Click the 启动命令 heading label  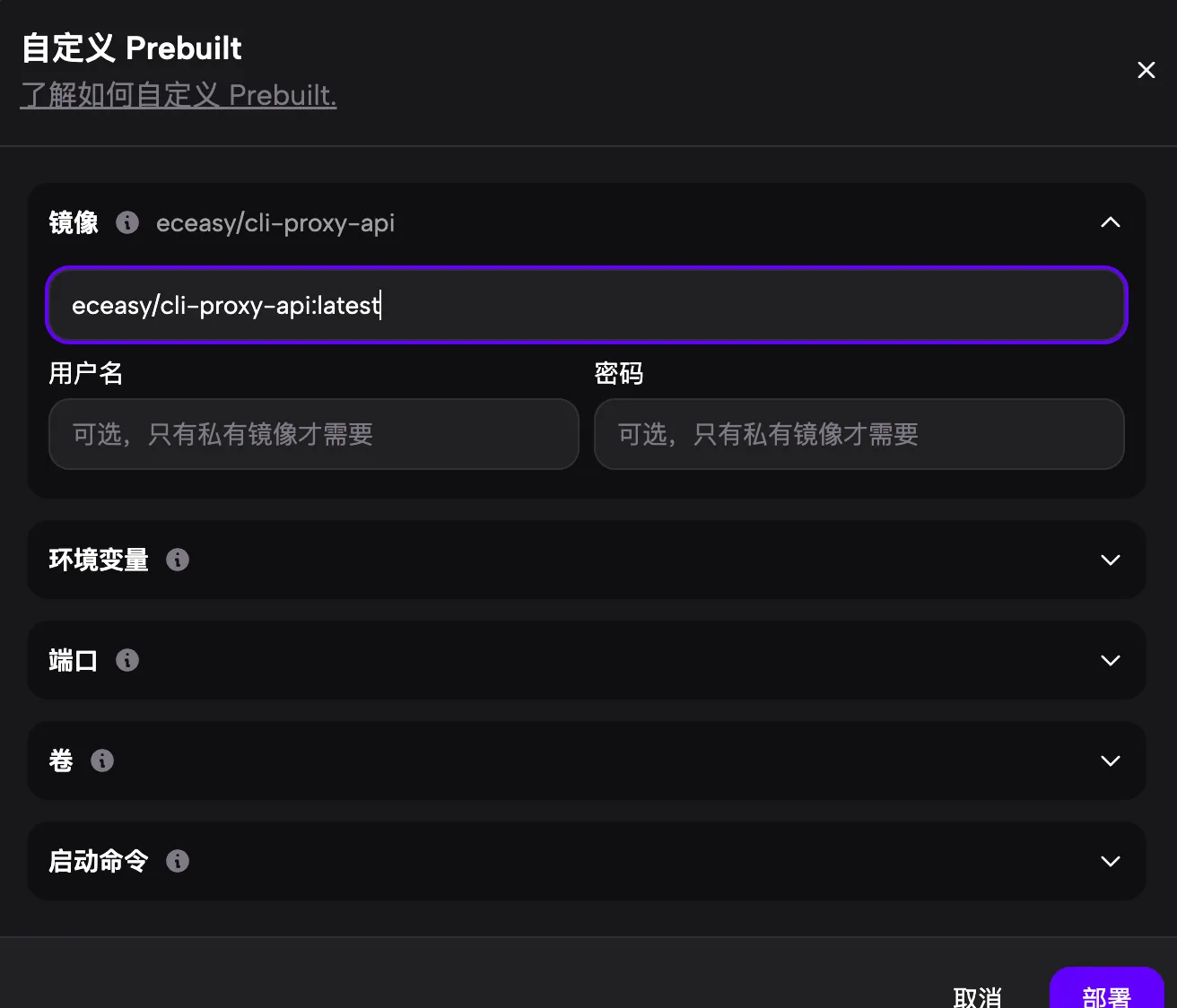click(99, 861)
